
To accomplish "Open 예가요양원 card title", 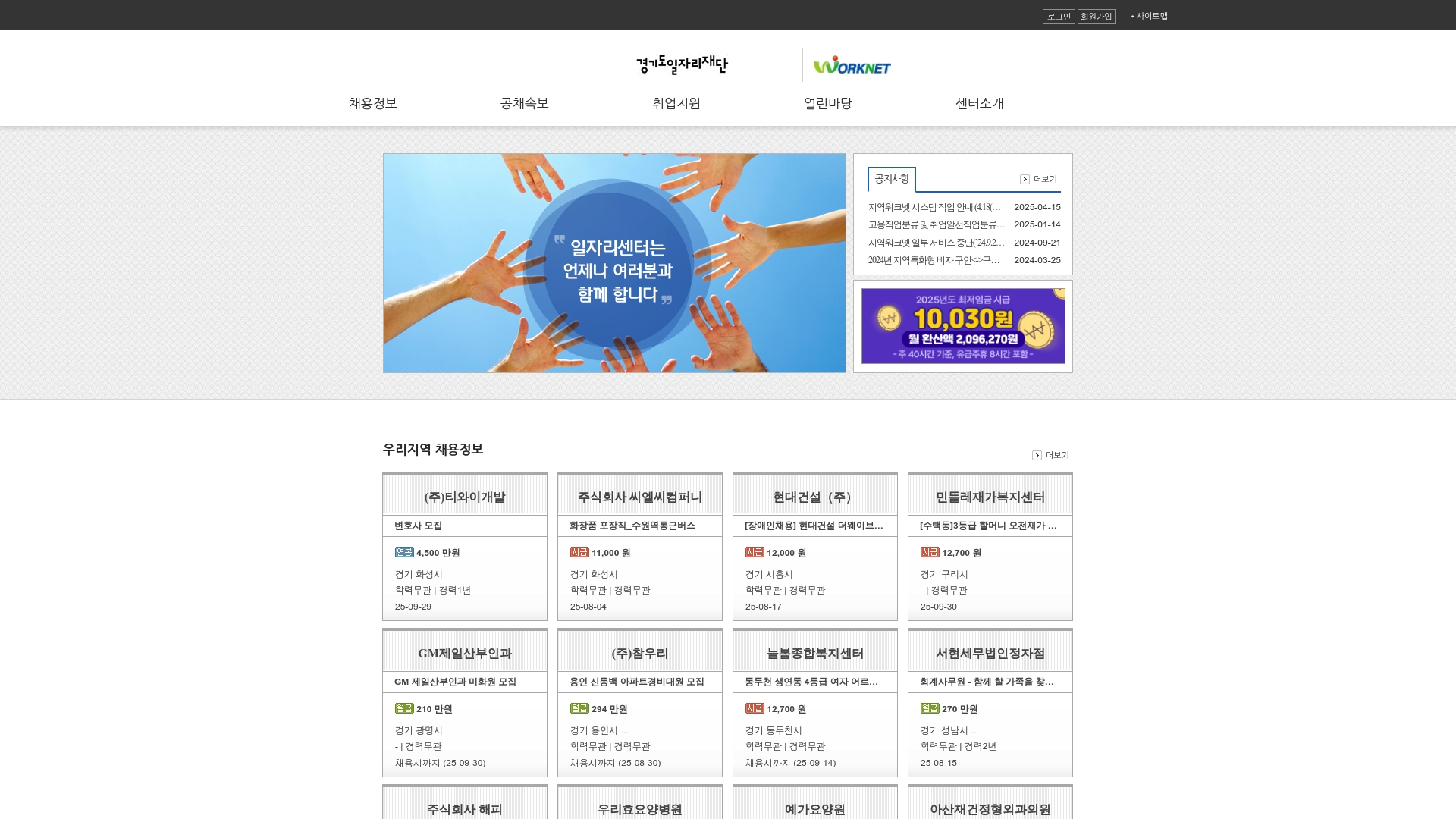I will [x=815, y=809].
